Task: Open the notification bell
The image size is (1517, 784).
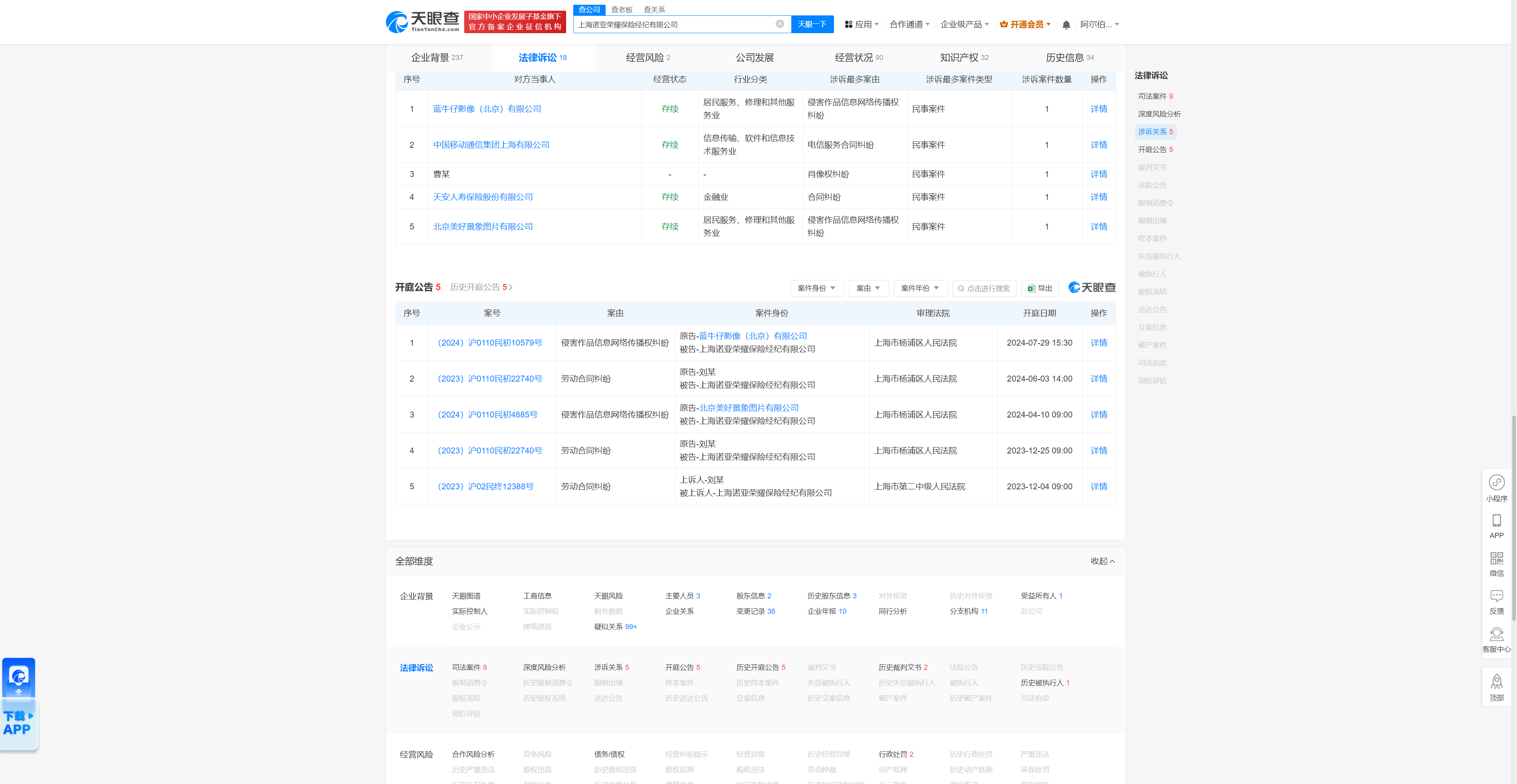Action: (x=1066, y=25)
